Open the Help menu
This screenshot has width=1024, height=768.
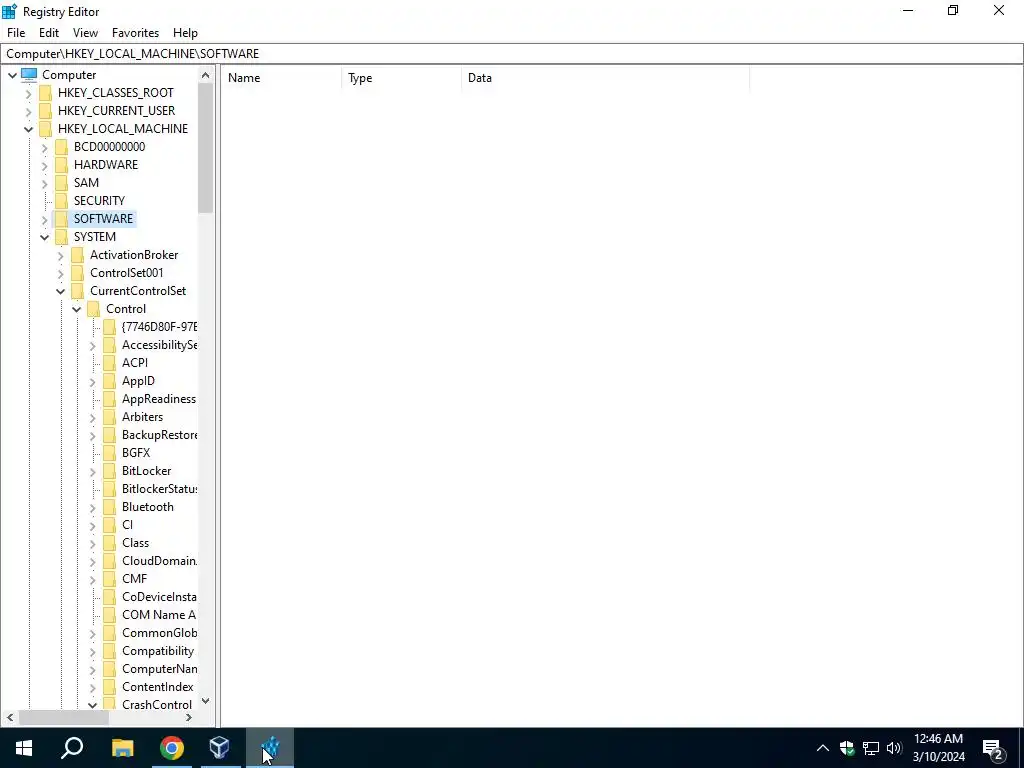(x=185, y=33)
